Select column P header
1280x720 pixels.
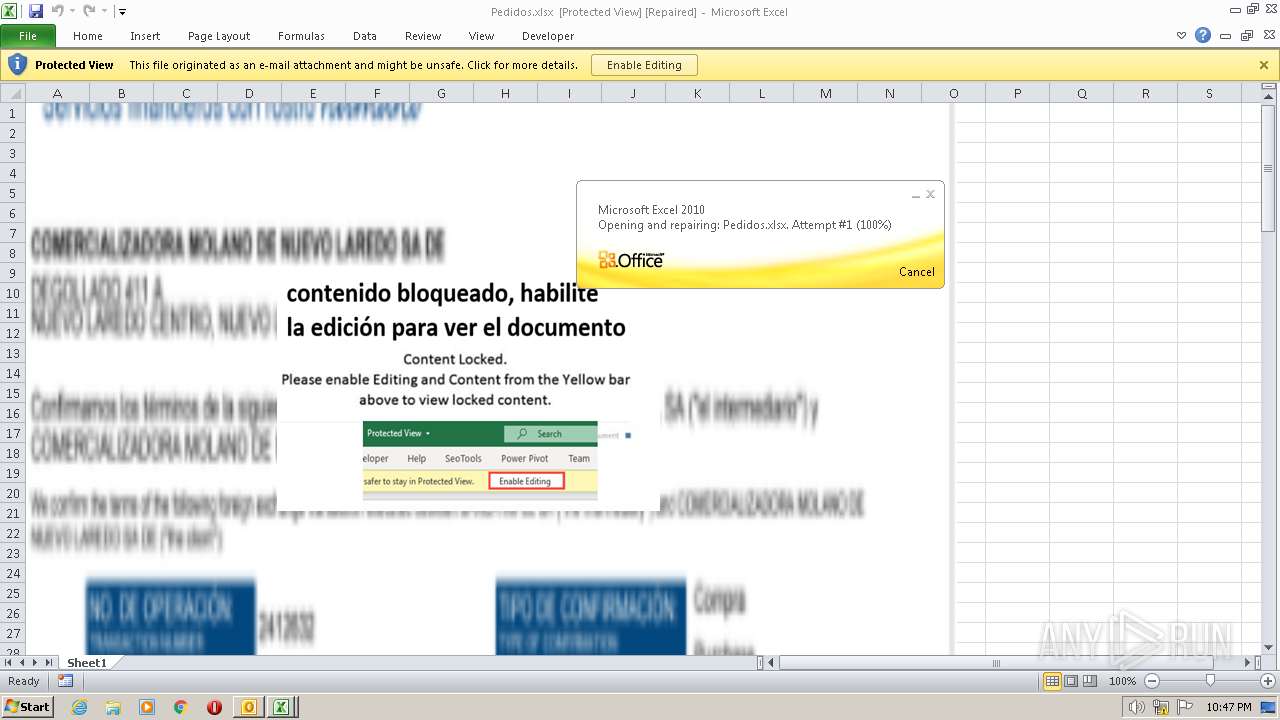[x=1017, y=93]
